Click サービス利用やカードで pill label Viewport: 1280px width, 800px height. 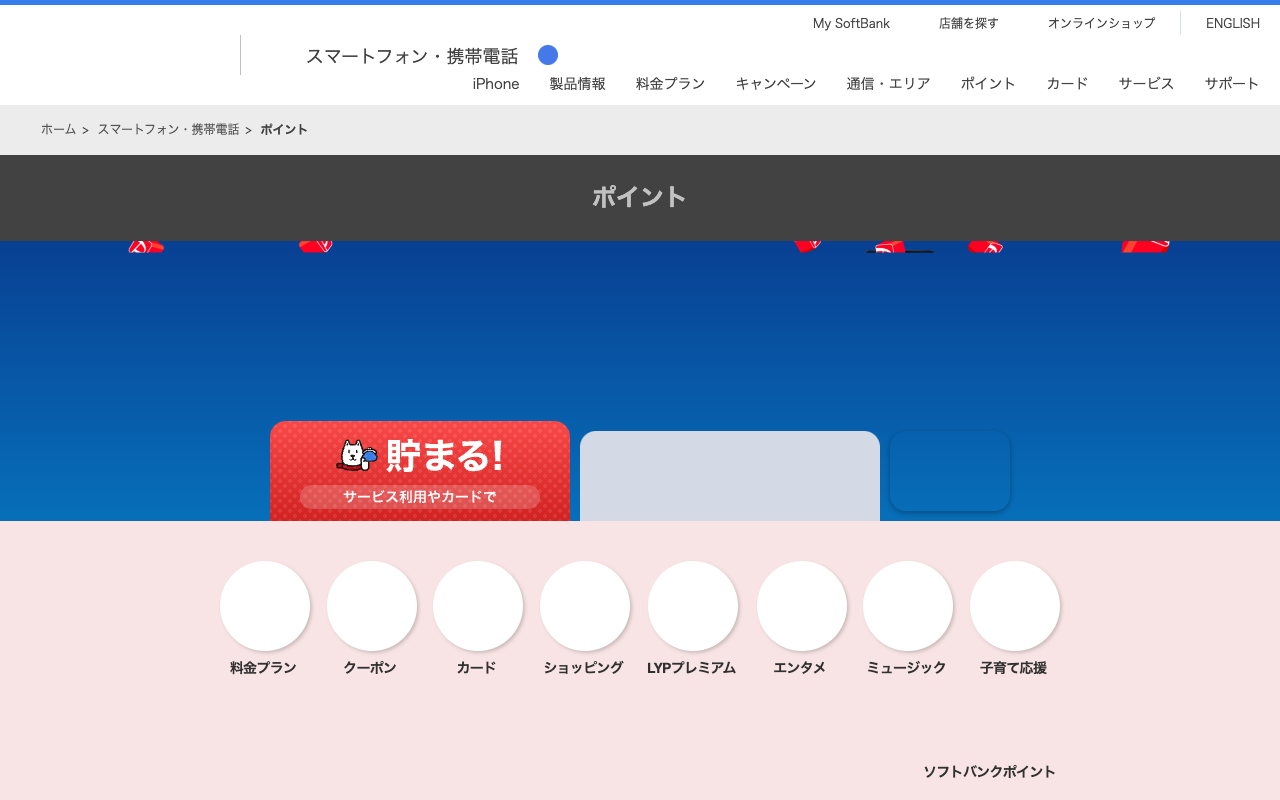[x=420, y=497]
